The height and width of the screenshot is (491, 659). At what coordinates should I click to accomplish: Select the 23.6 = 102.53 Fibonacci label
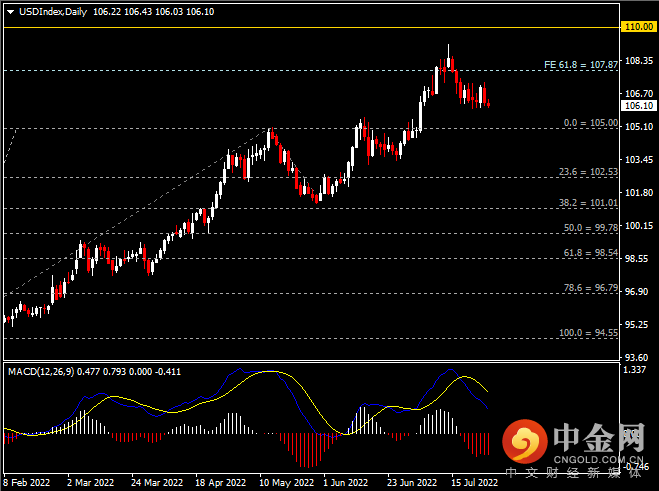coord(588,172)
